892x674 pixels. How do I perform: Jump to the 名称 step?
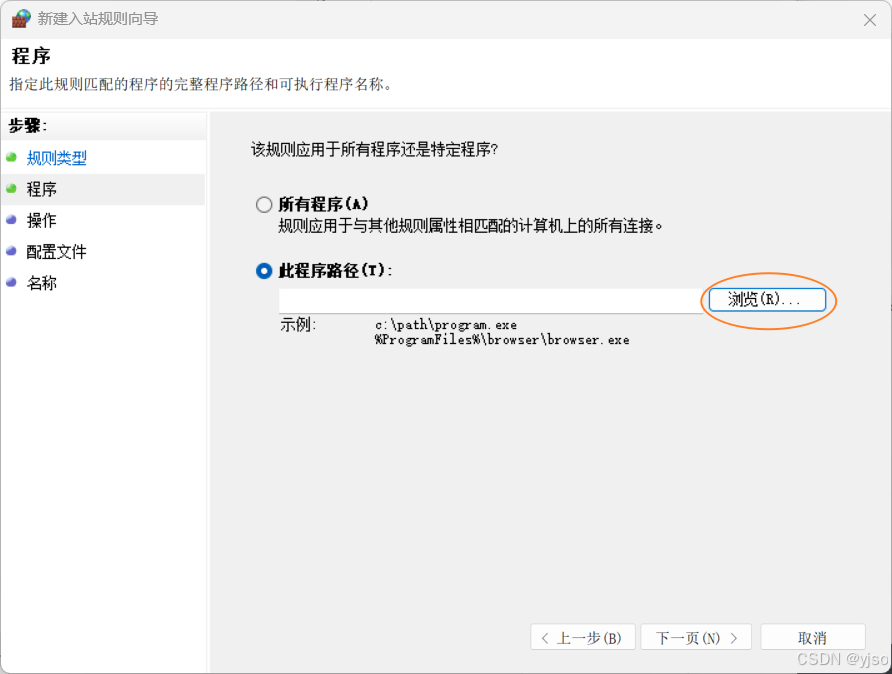tap(41, 283)
